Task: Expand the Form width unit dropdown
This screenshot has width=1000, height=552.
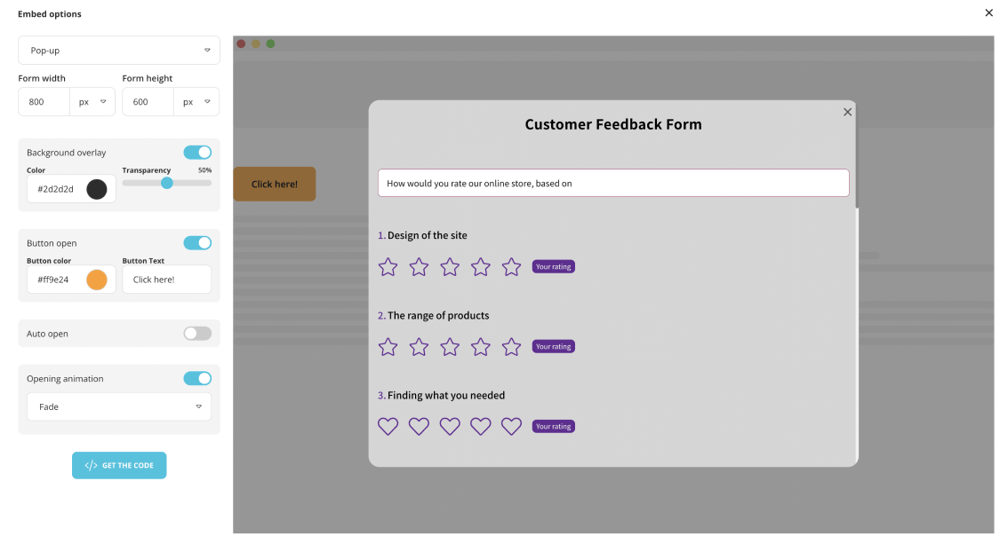Action: (x=92, y=102)
